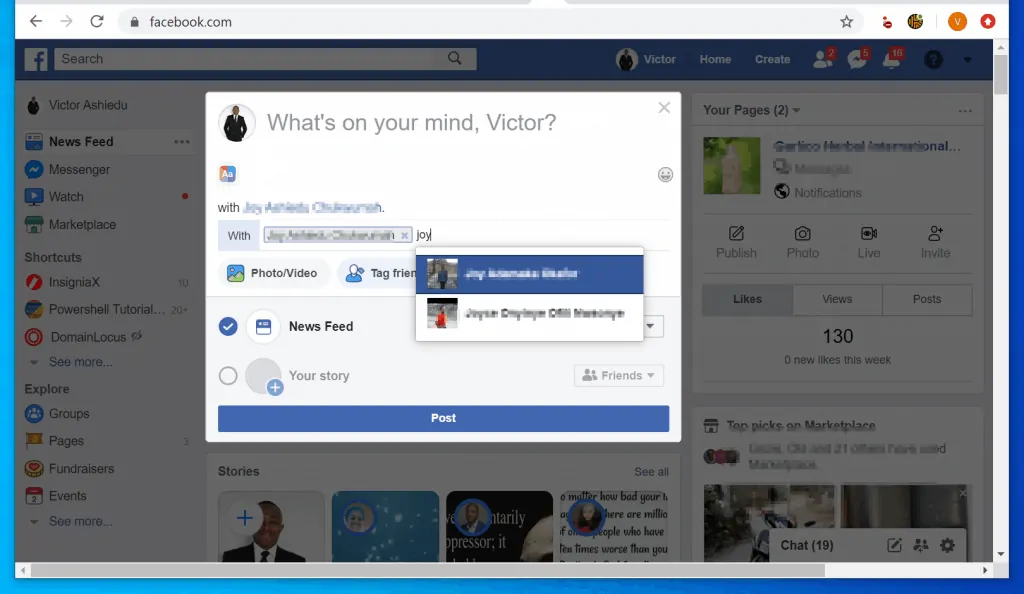Image resolution: width=1024 pixels, height=594 pixels.
Task: Open notifications bell icon
Action: point(892,59)
